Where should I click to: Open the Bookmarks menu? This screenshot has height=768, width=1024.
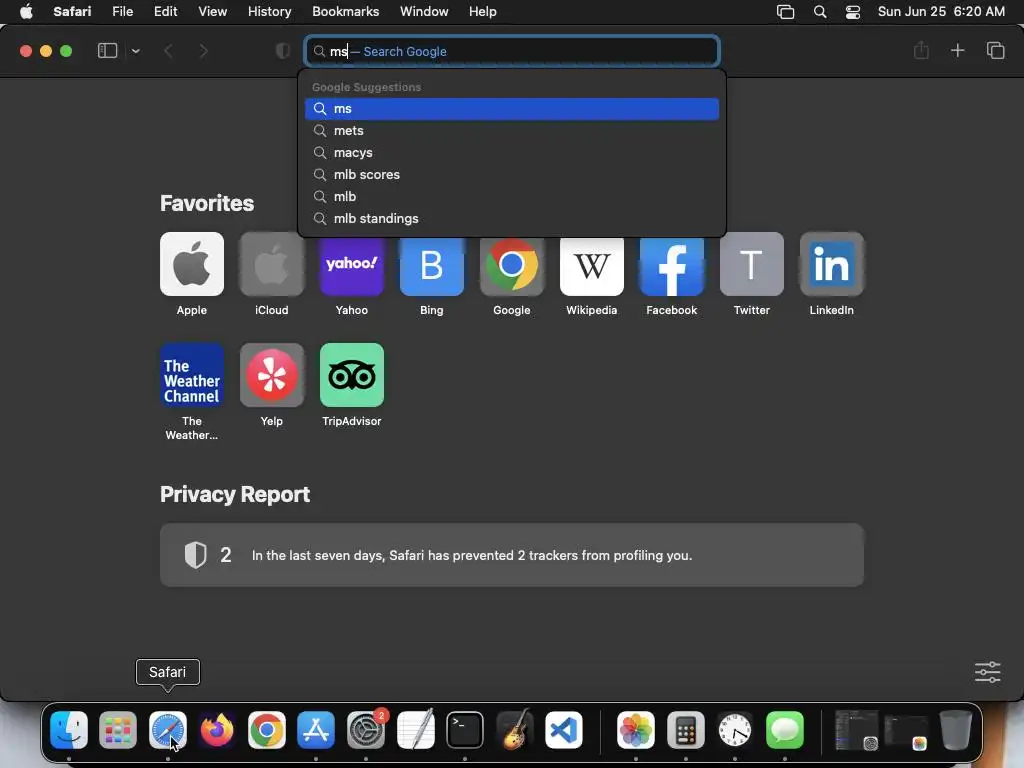coord(345,12)
